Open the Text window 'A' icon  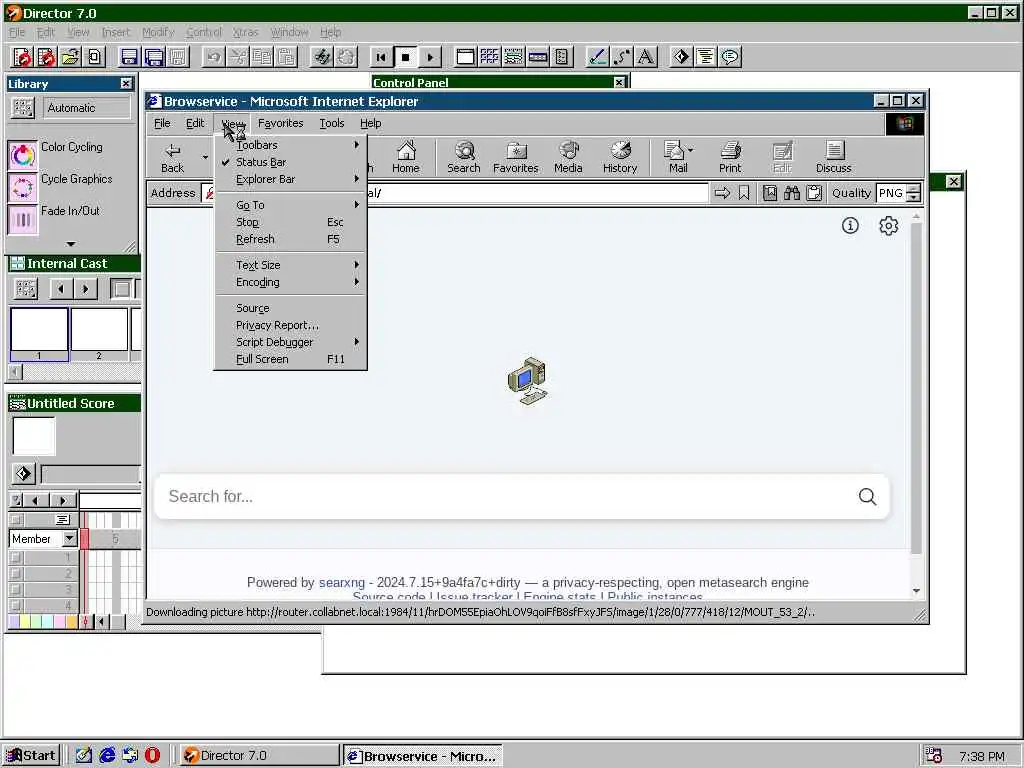[x=645, y=57]
